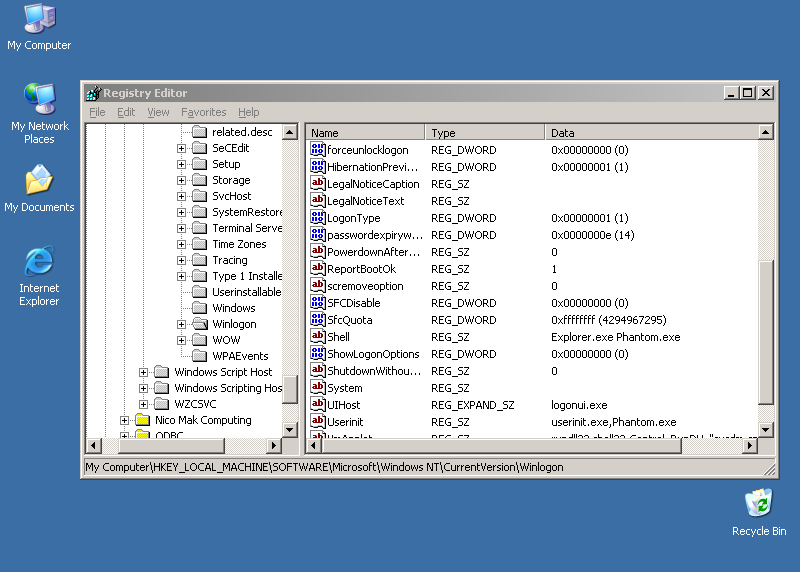Open the Favorites menu
800x572 pixels.
click(204, 112)
